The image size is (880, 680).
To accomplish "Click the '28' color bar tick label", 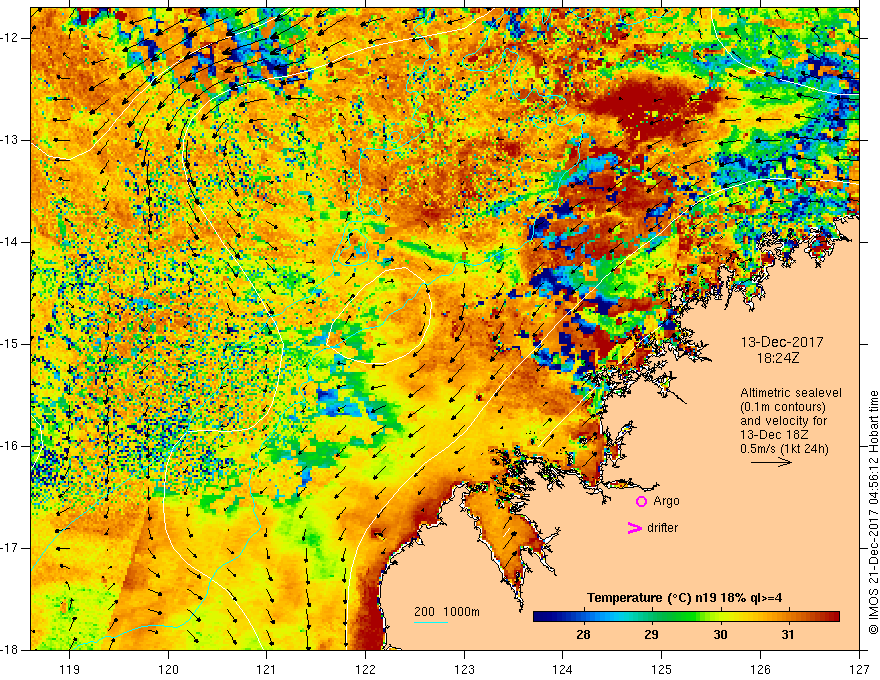I will (583, 635).
